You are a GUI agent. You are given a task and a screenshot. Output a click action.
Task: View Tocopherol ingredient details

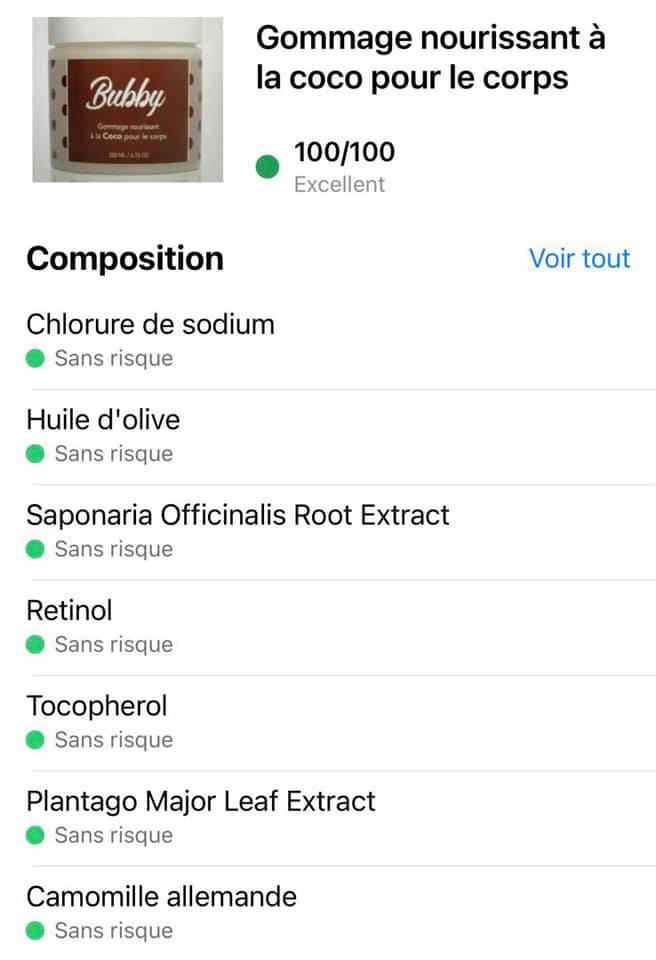97,706
